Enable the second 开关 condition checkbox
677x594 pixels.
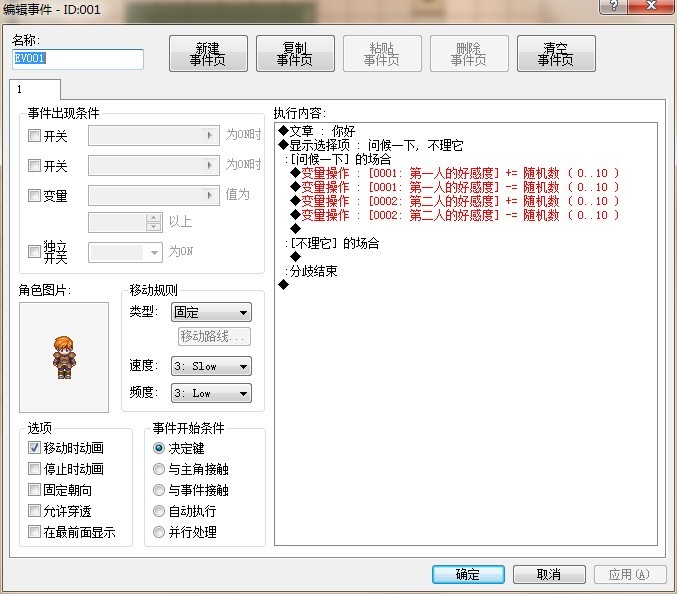34,165
